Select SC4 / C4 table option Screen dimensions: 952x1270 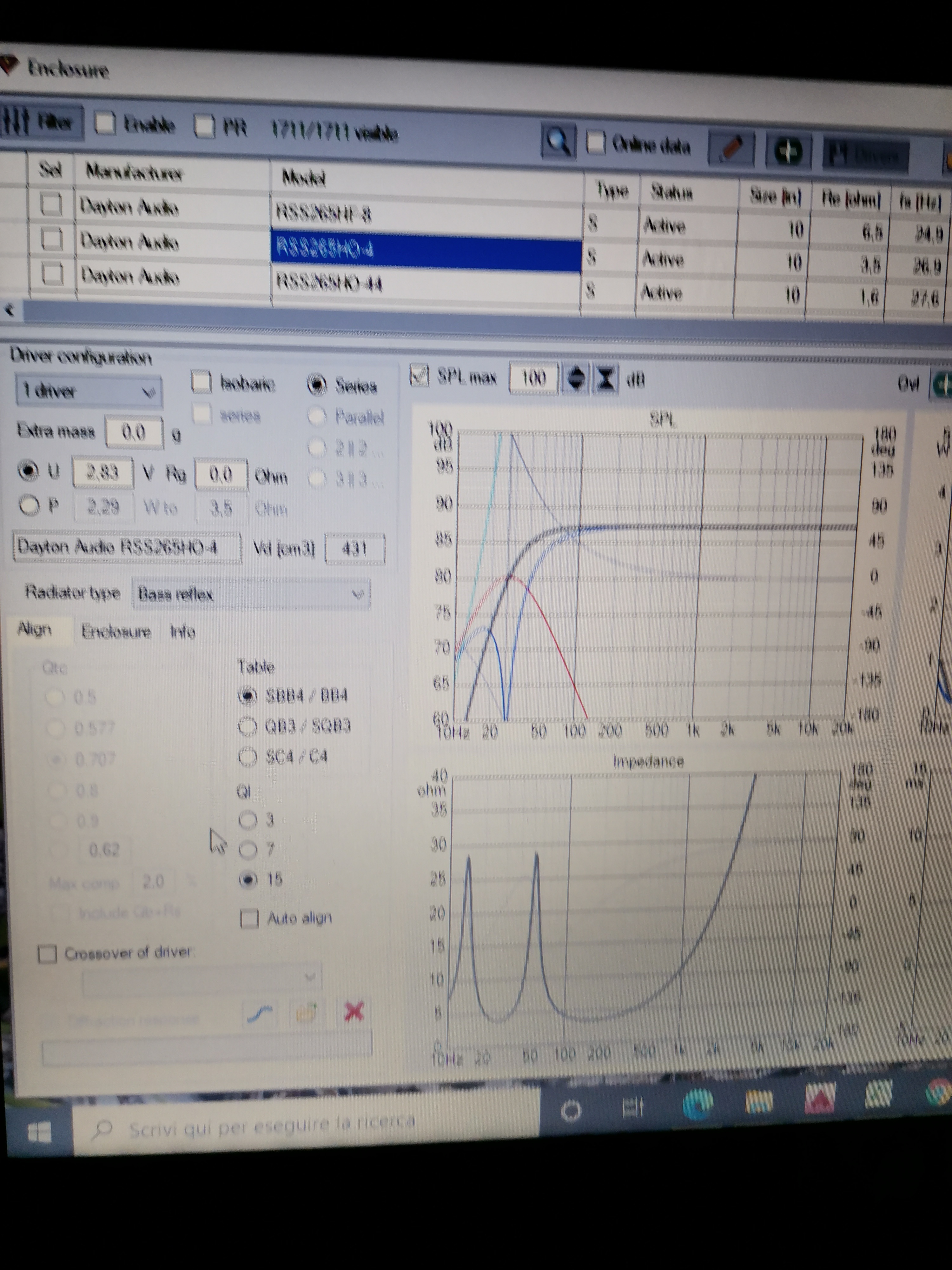pos(247,757)
